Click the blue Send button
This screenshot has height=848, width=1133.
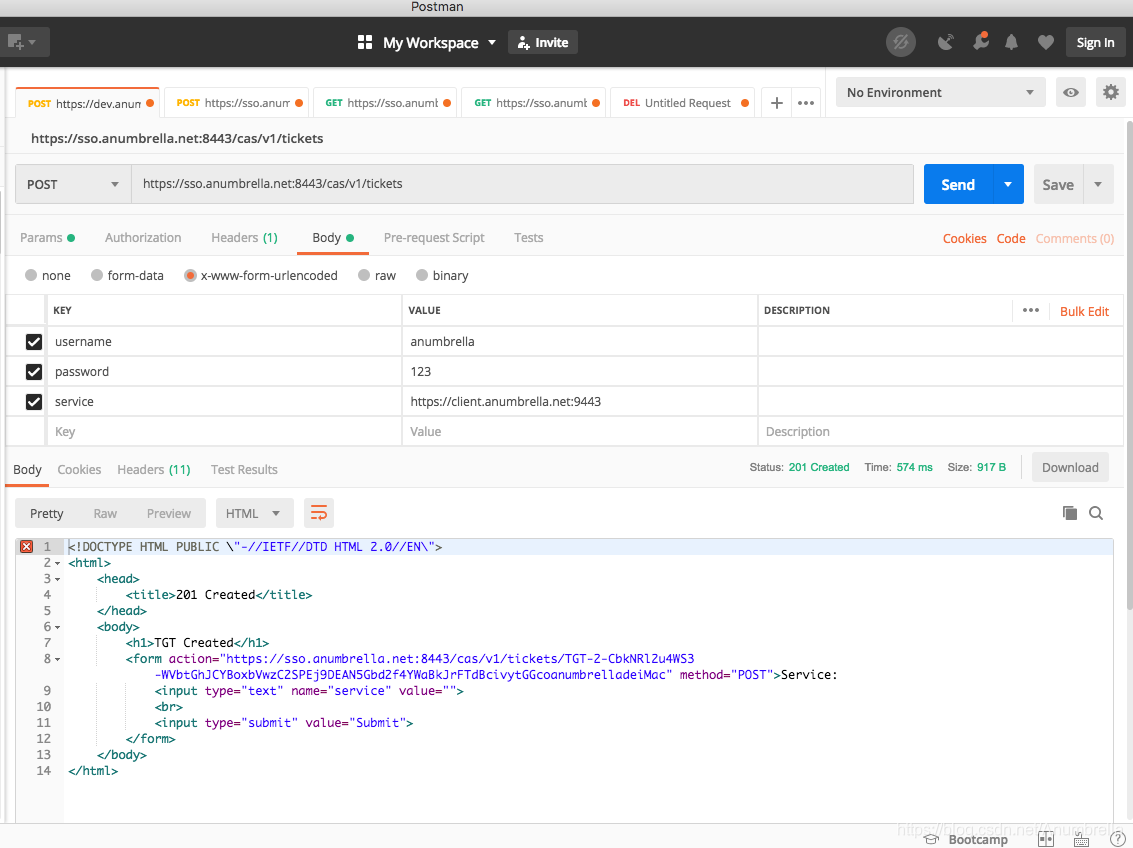958,185
